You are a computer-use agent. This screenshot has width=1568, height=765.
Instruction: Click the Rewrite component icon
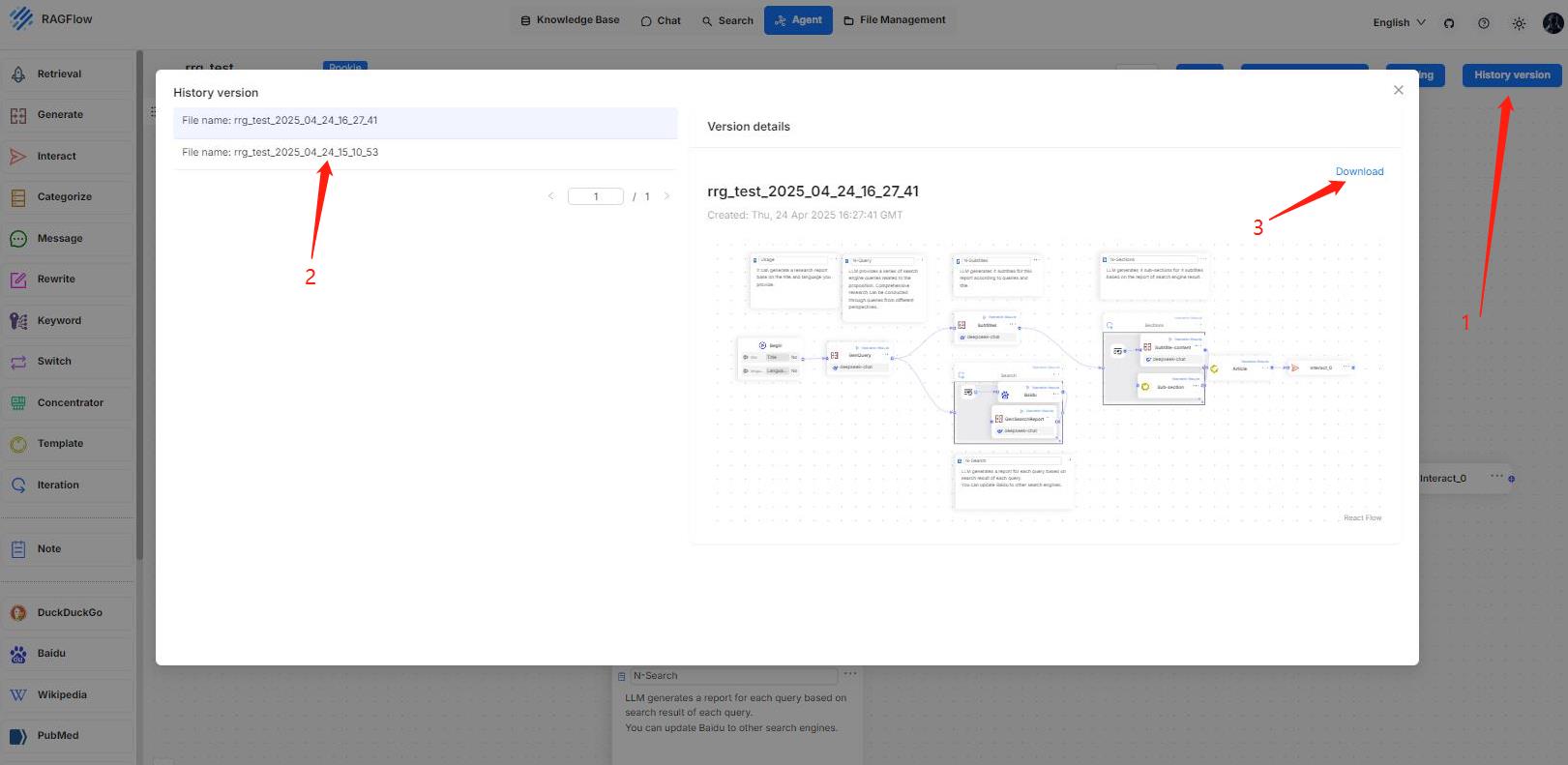coord(18,280)
